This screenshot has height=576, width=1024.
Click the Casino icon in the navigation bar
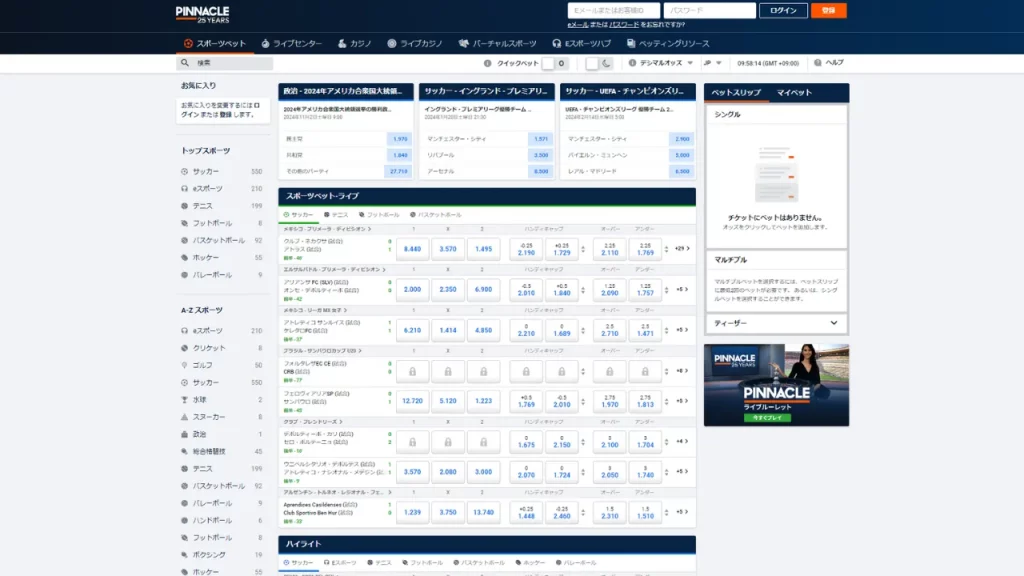(341, 44)
